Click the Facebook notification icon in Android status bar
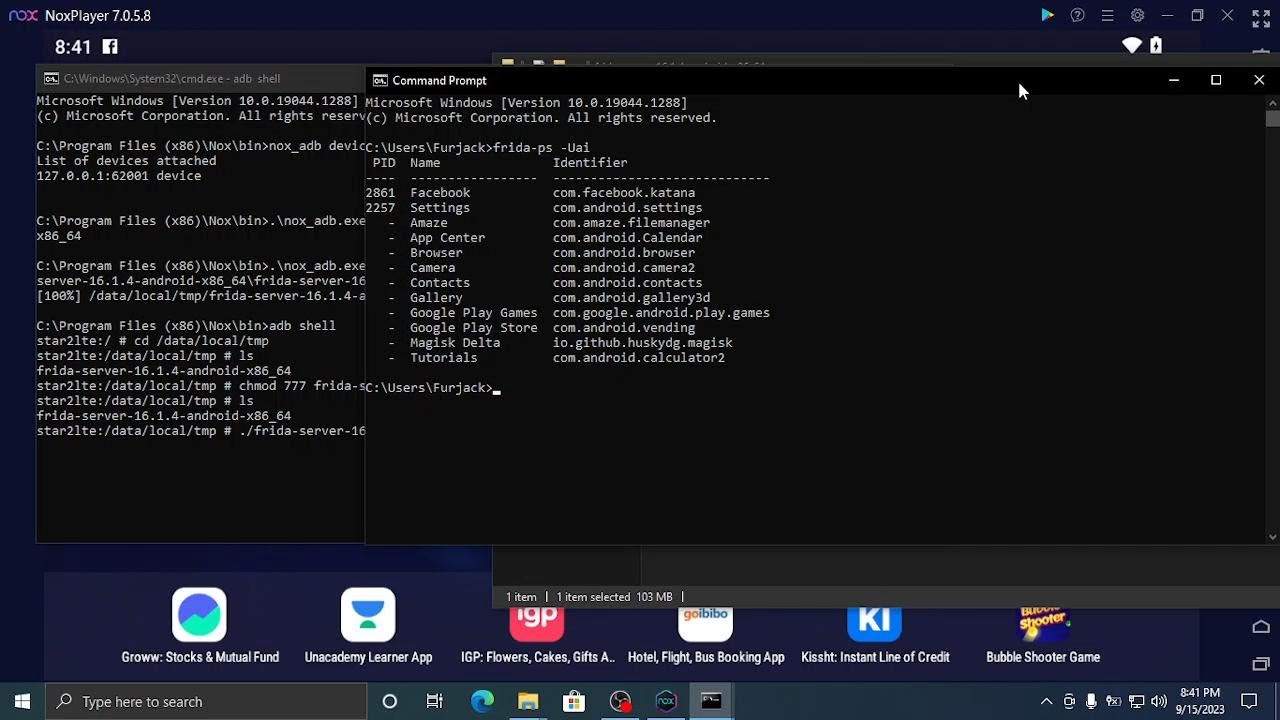The height and width of the screenshot is (720, 1280). (x=110, y=47)
